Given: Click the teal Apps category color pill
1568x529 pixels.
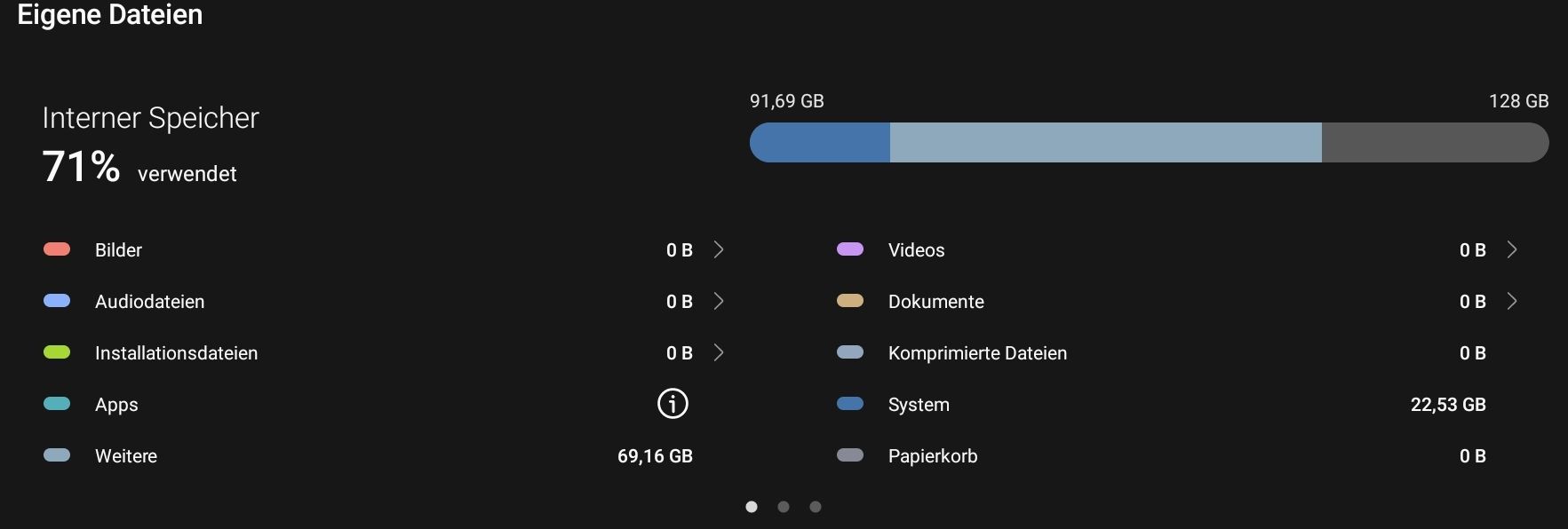Looking at the screenshot, I should click(57, 404).
